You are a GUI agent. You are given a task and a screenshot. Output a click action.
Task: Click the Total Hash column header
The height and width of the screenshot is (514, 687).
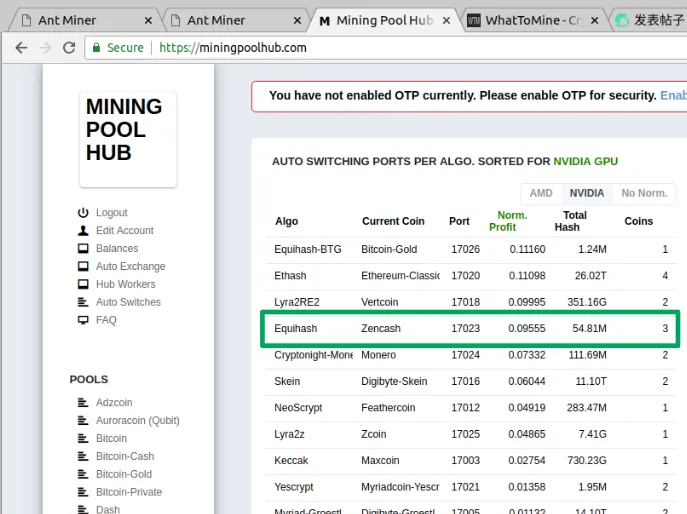[571, 221]
